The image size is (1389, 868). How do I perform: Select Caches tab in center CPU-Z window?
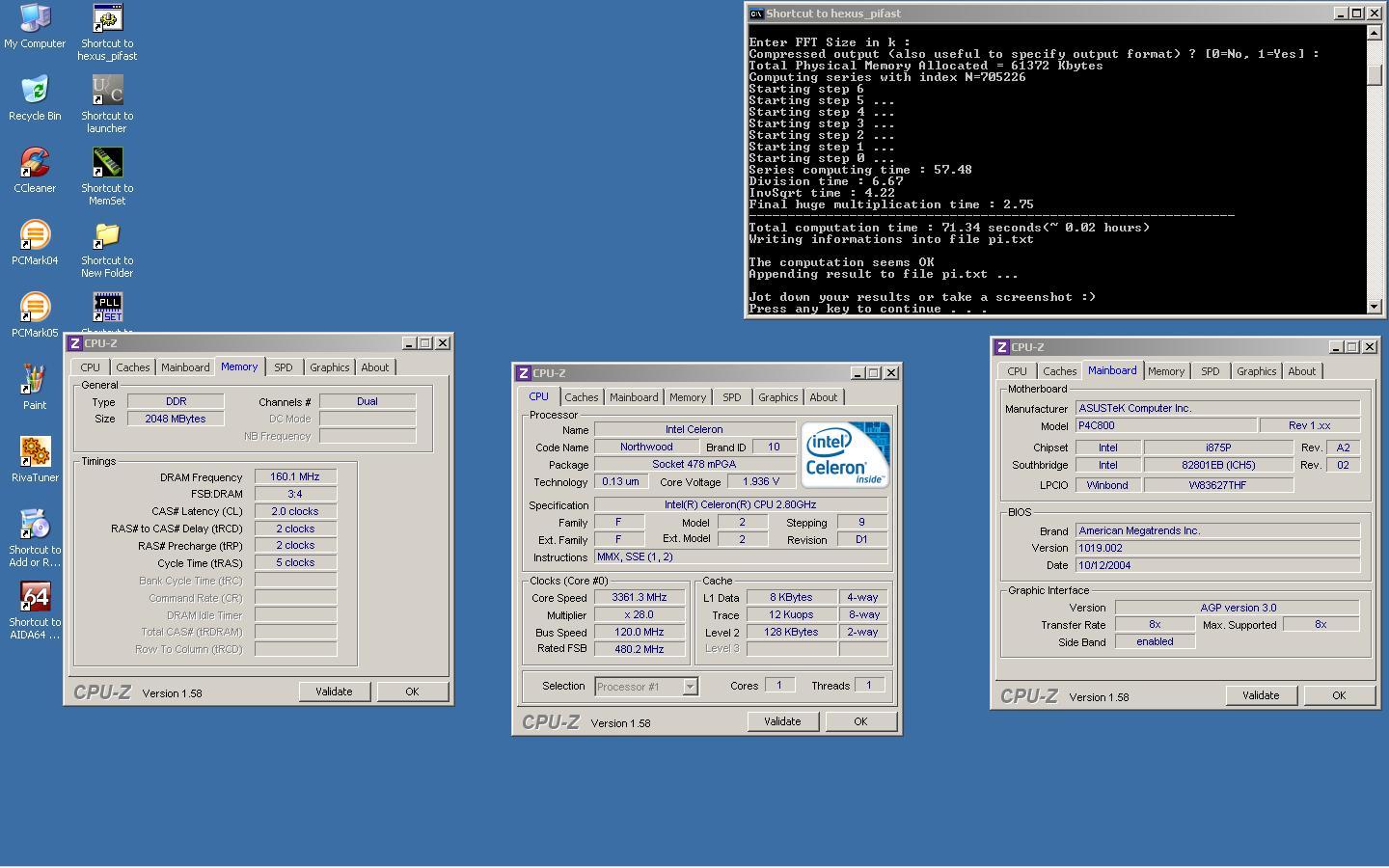pyautogui.click(x=582, y=397)
